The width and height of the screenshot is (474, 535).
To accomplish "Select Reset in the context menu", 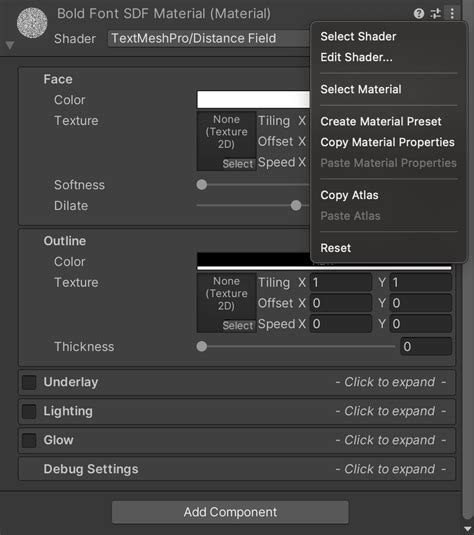I will click(335, 248).
